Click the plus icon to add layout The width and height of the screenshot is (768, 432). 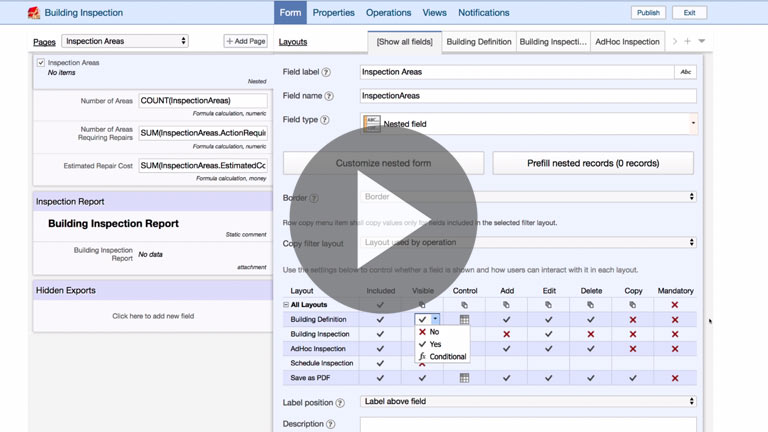coord(688,41)
